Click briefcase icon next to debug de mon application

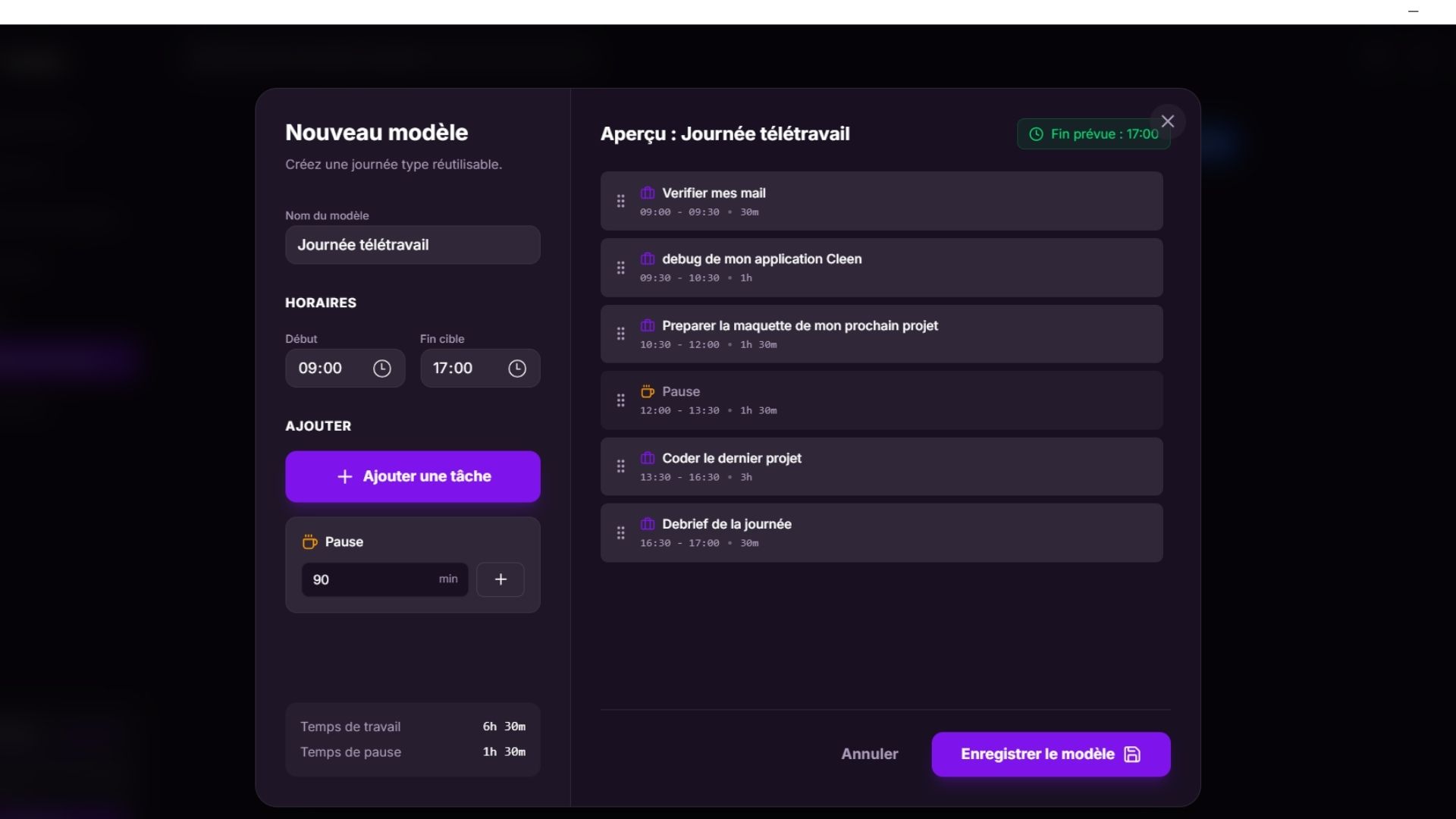tap(648, 259)
